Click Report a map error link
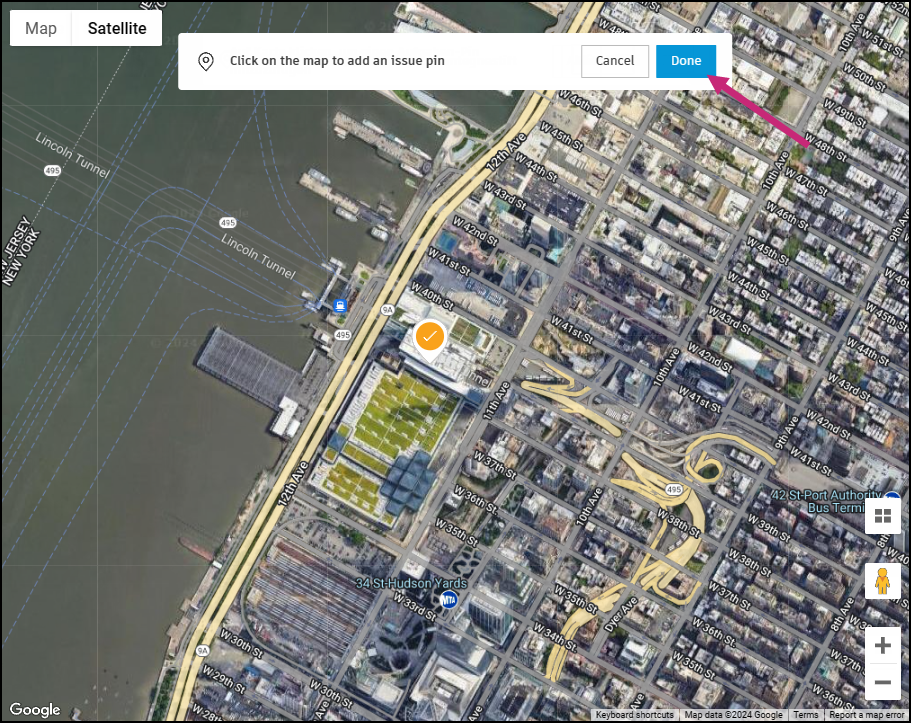This screenshot has height=723, width=911. (x=866, y=715)
